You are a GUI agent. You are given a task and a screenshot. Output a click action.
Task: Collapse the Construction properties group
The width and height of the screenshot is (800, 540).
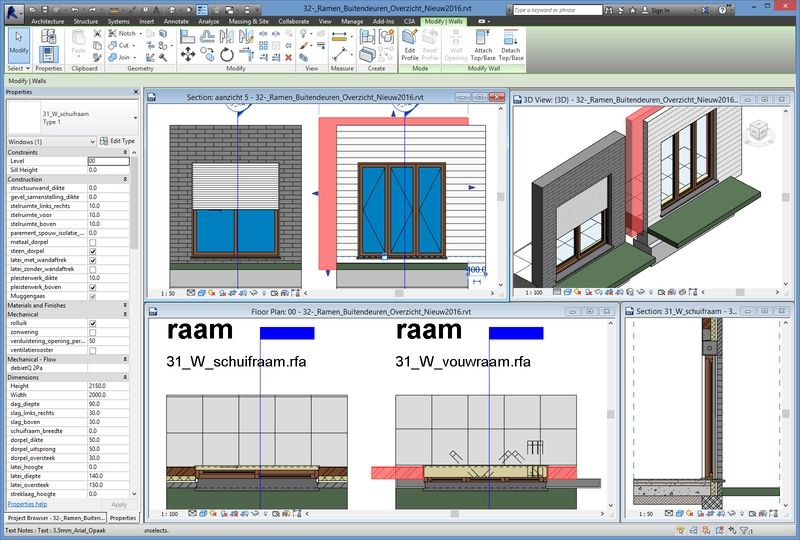pos(125,179)
